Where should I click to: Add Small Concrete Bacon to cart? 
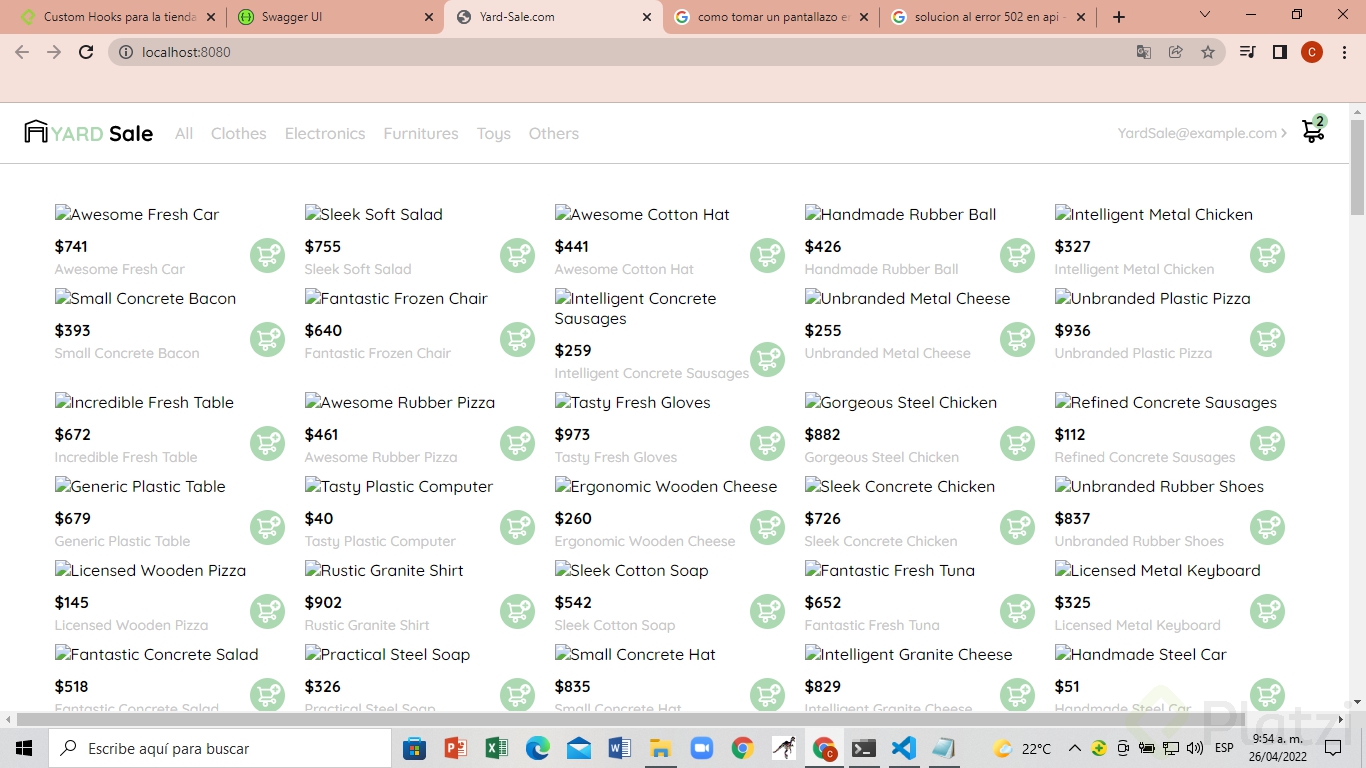[x=267, y=340]
